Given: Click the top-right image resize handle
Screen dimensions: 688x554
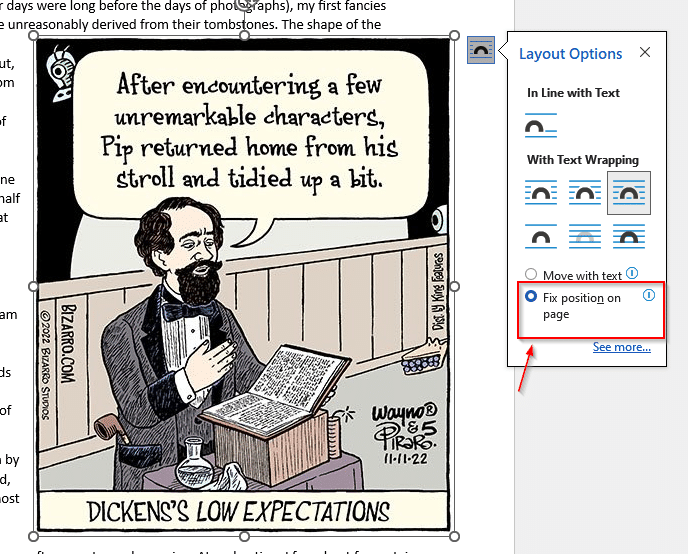Looking at the screenshot, I should (x=455, y=35).
